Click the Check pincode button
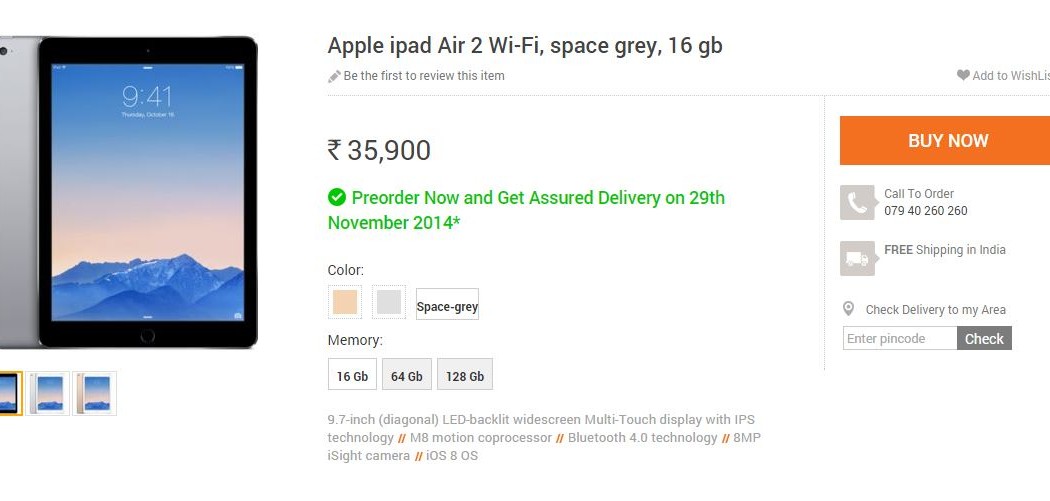This screenshot has height=501, width=1050. coord(984,339)
